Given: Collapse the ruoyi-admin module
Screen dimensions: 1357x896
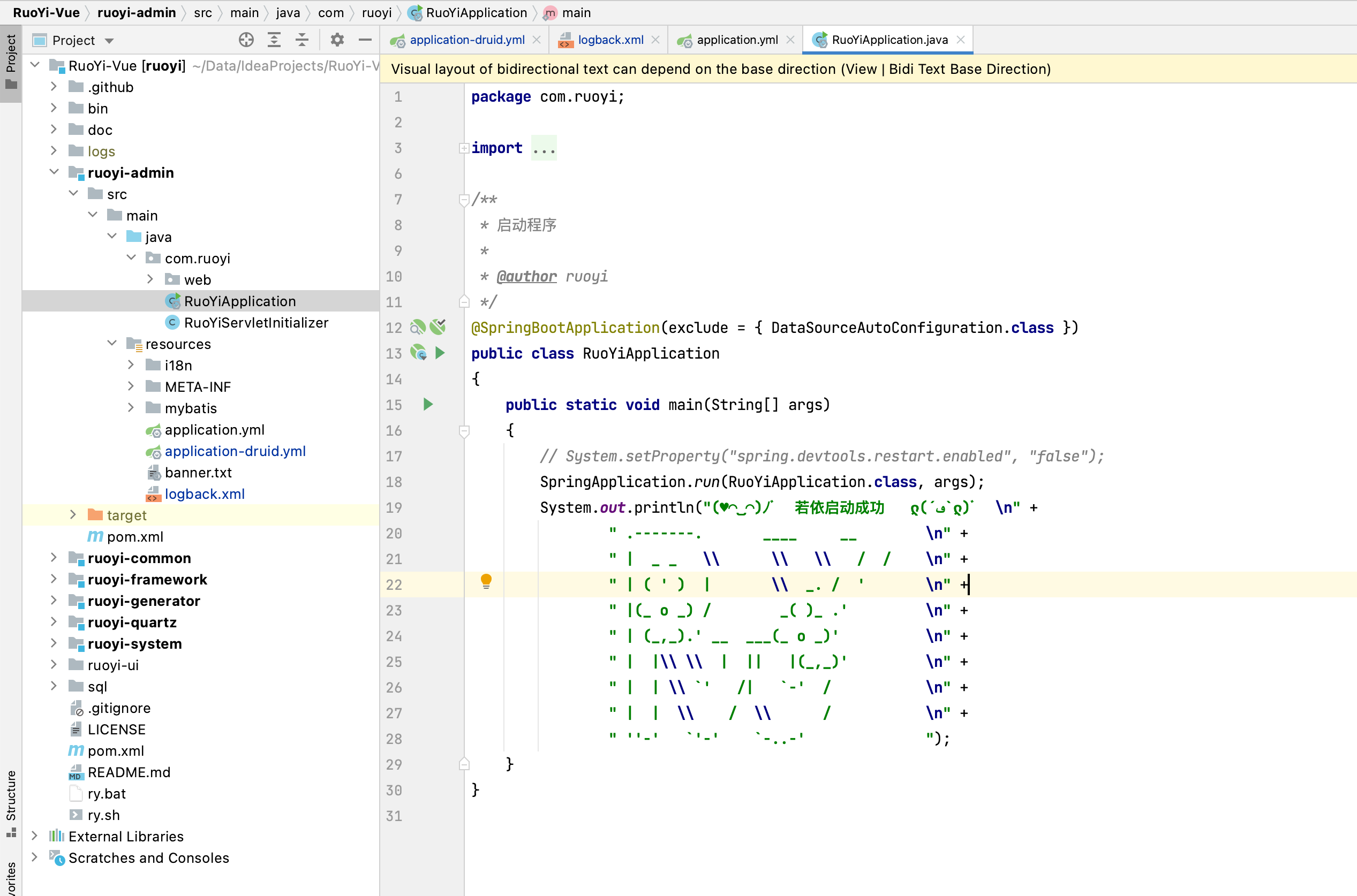Looking at the screenshot, I should 54,172.
